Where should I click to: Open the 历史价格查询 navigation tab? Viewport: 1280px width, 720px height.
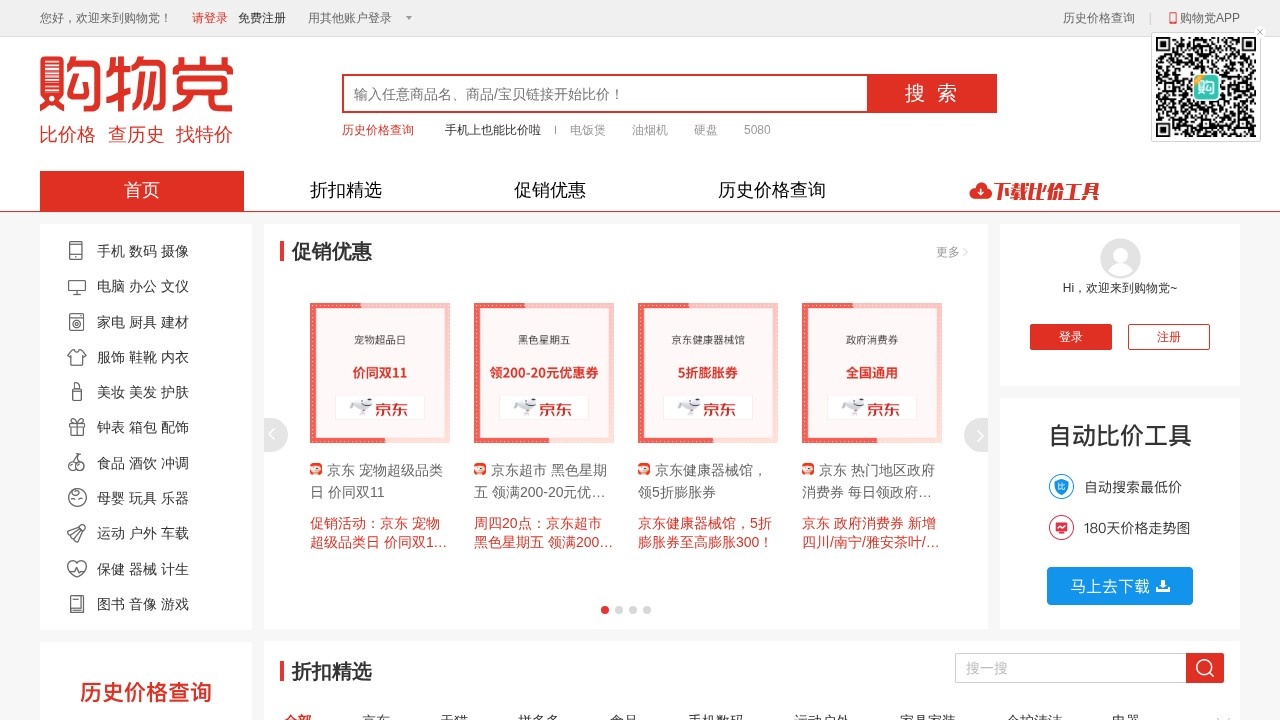(x=772, y=191)
